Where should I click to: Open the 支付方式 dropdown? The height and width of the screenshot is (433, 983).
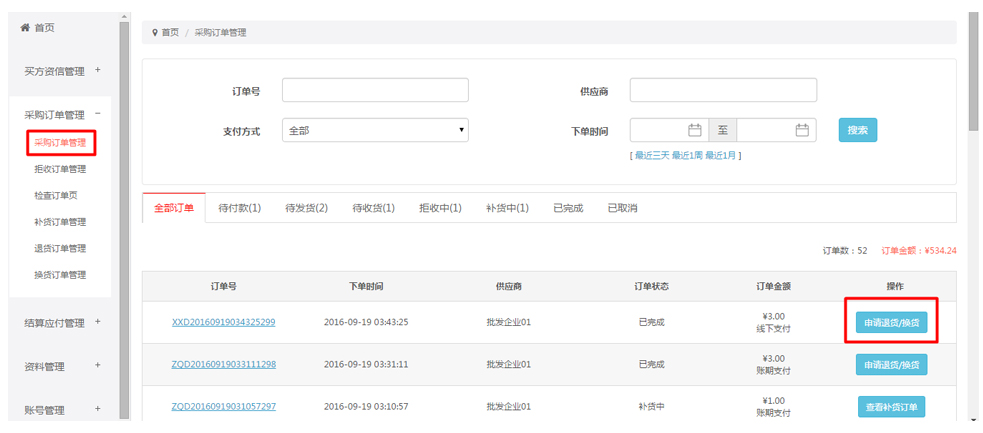click(x=375, y=130)
